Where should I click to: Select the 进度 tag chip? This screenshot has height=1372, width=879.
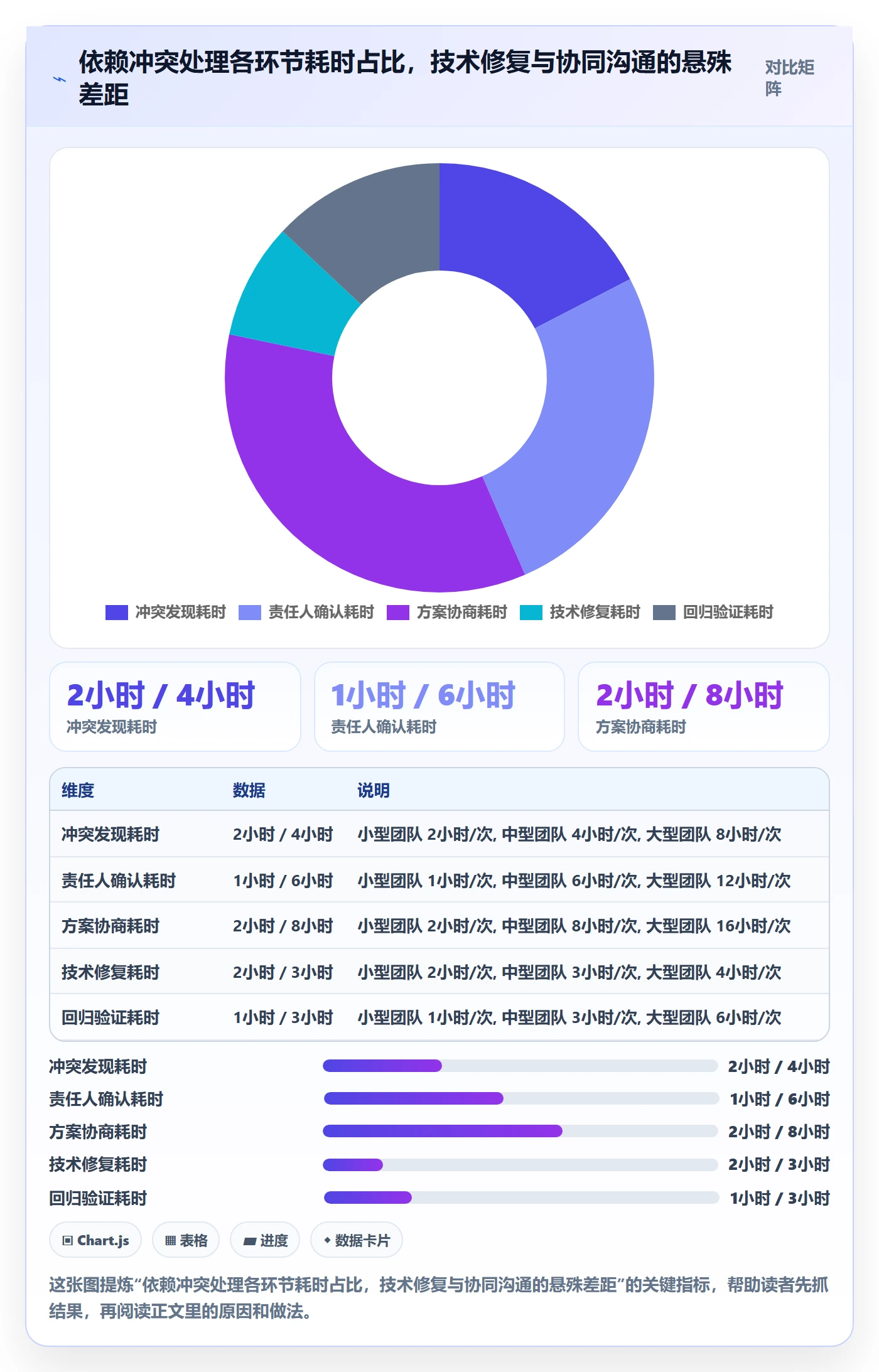tap(265, 1240)
